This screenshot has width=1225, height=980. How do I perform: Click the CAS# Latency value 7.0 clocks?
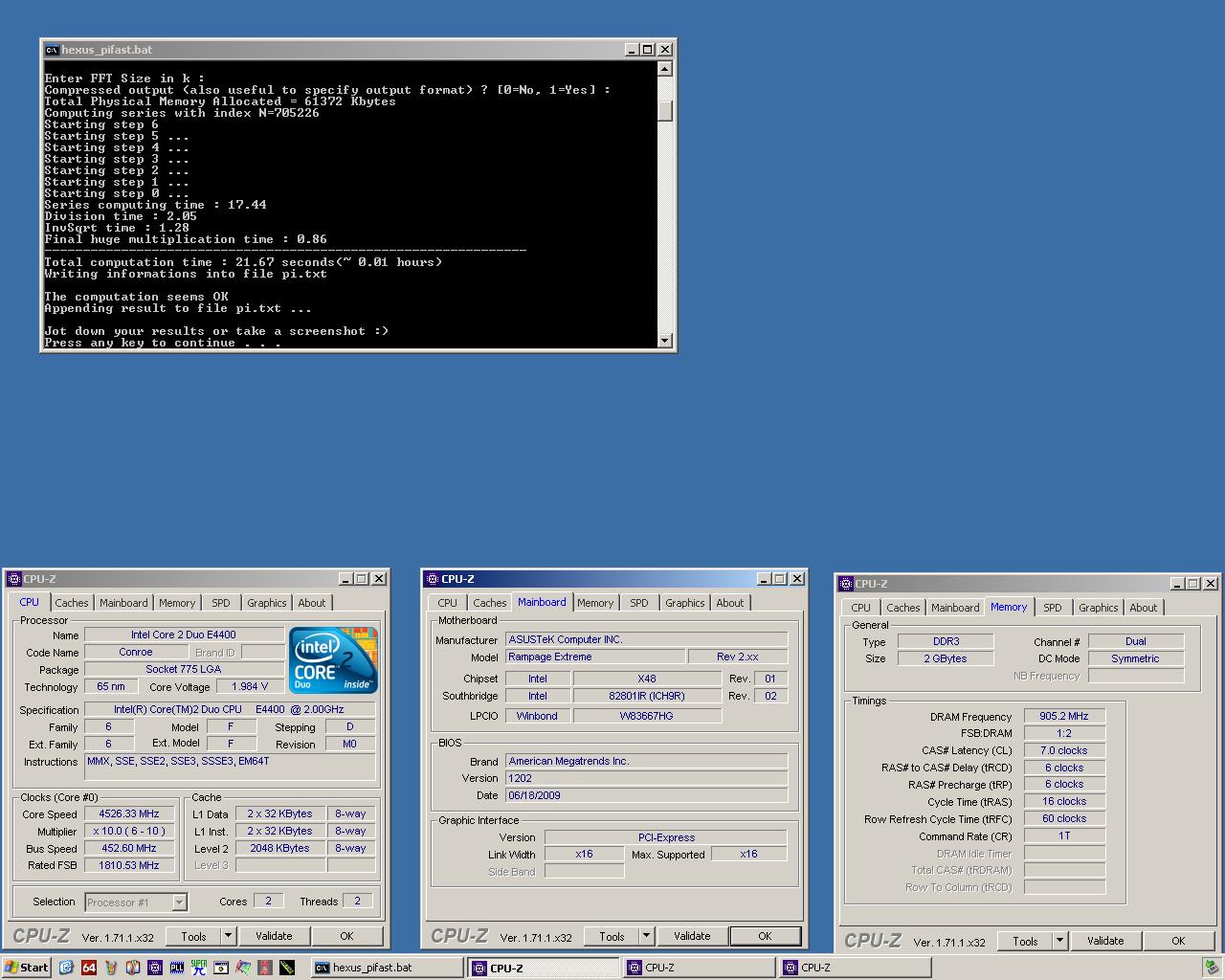point(1064,750)
